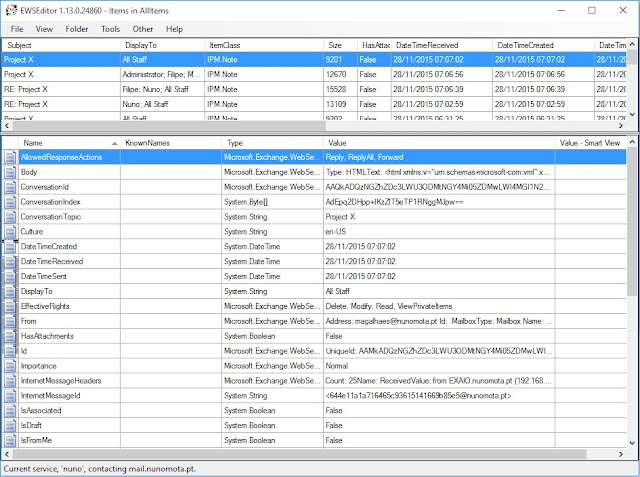This screenshot has width=640, height=477.
Task: Click the HasAttac column header in the items list
Action: tap(374, 45)
